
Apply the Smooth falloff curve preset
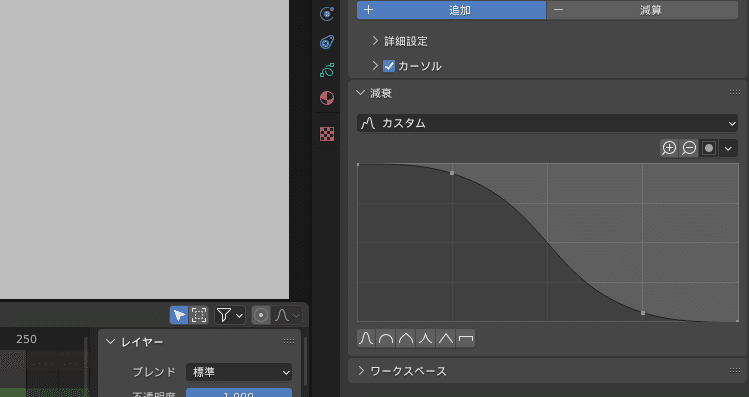click(366, 338)
